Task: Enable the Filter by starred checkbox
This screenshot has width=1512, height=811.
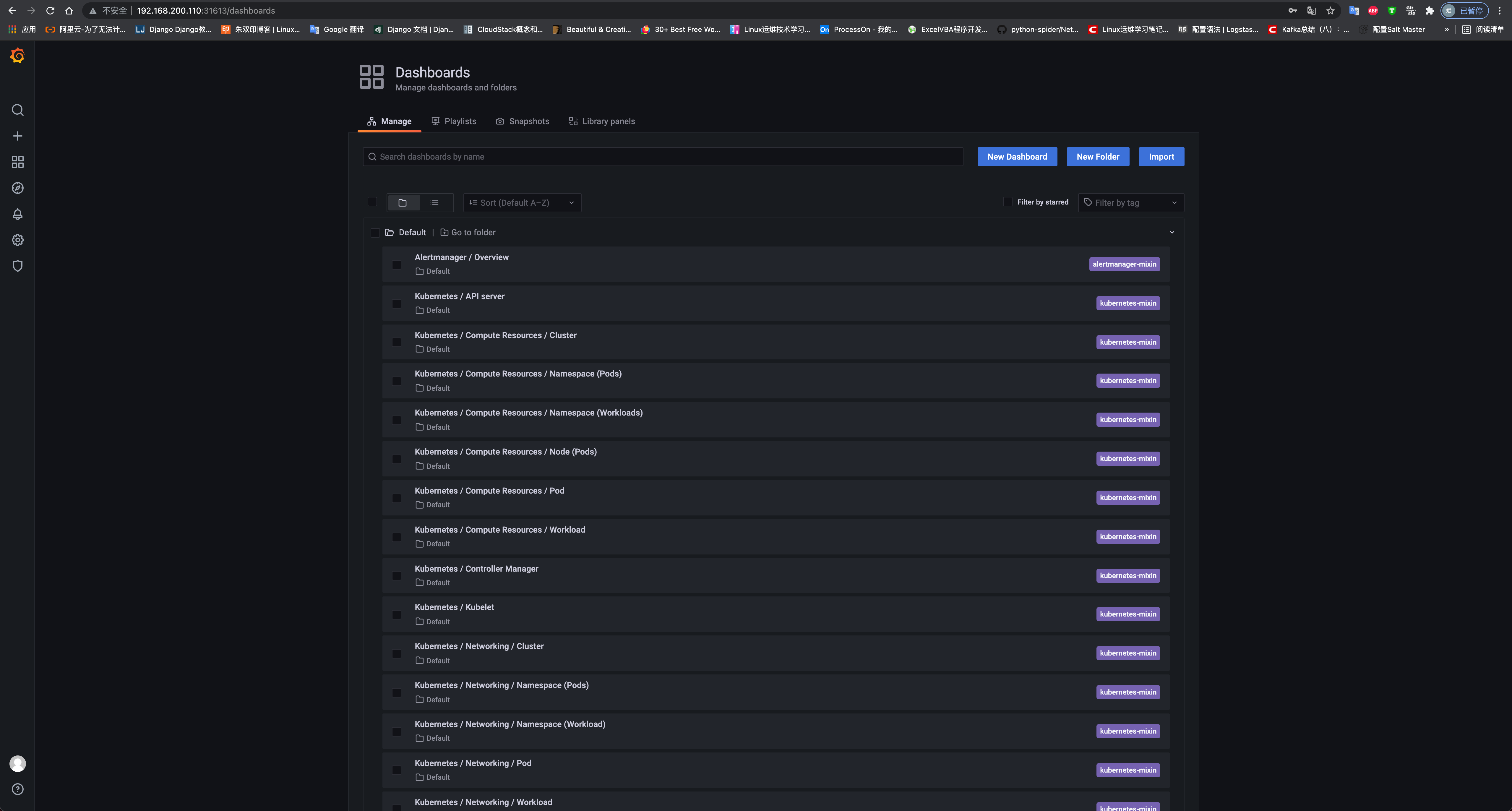Action: tap(1008, 202)
